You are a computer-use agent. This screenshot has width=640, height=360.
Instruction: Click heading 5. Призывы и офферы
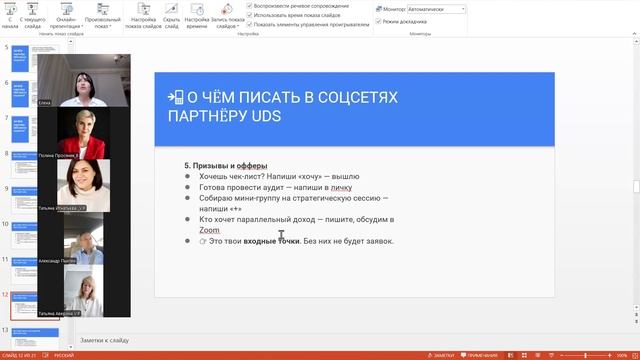point(226,166)
